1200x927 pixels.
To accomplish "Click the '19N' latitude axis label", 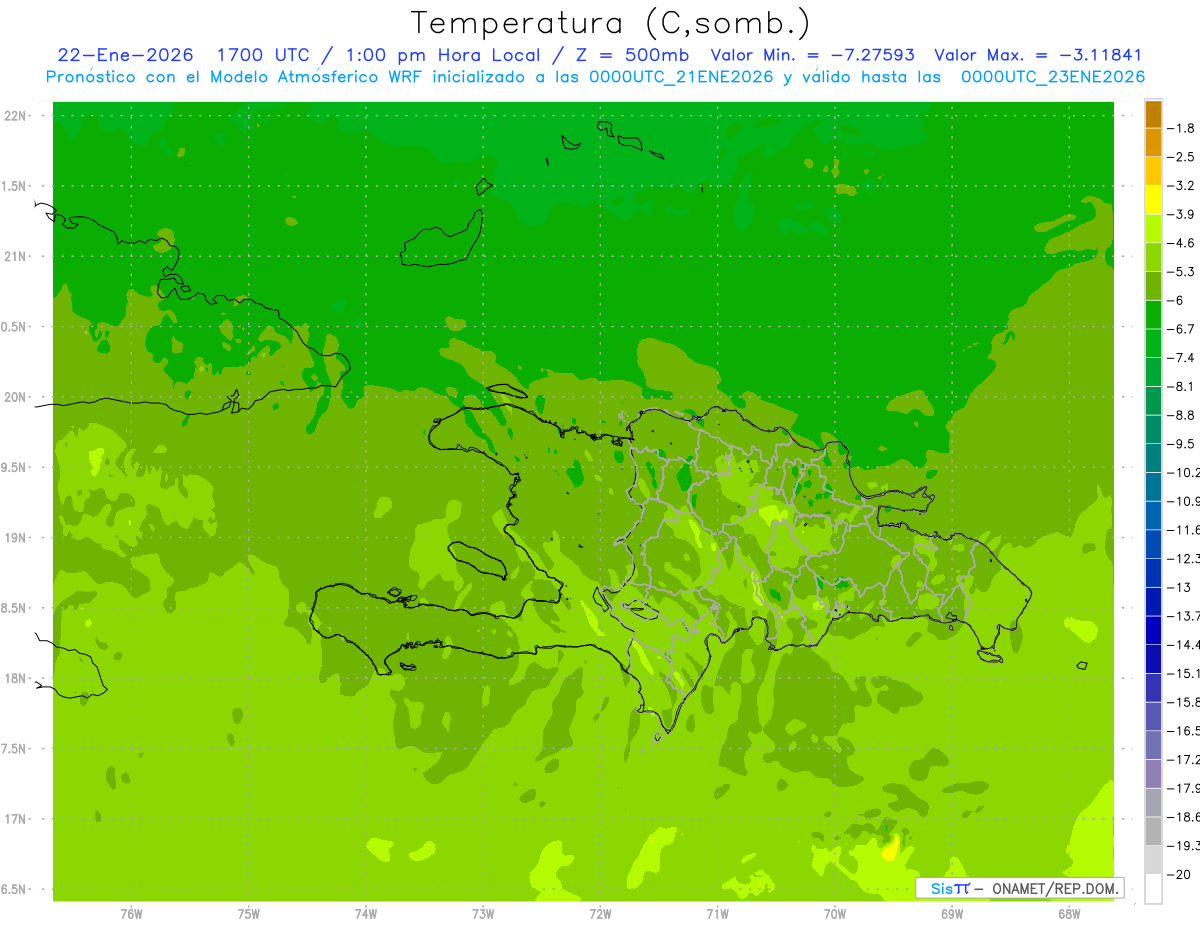I will [x=17, y=538].
